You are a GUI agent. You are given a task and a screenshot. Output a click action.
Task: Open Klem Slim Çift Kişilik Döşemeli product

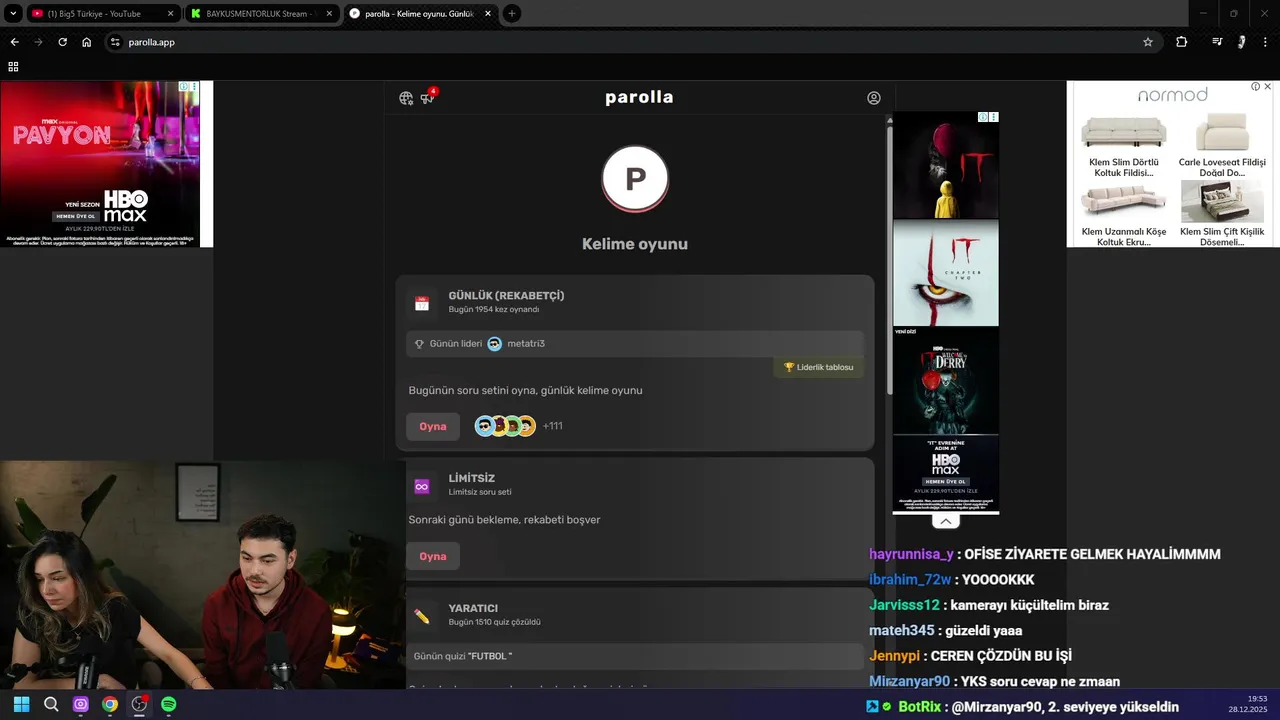point(1222,214)
